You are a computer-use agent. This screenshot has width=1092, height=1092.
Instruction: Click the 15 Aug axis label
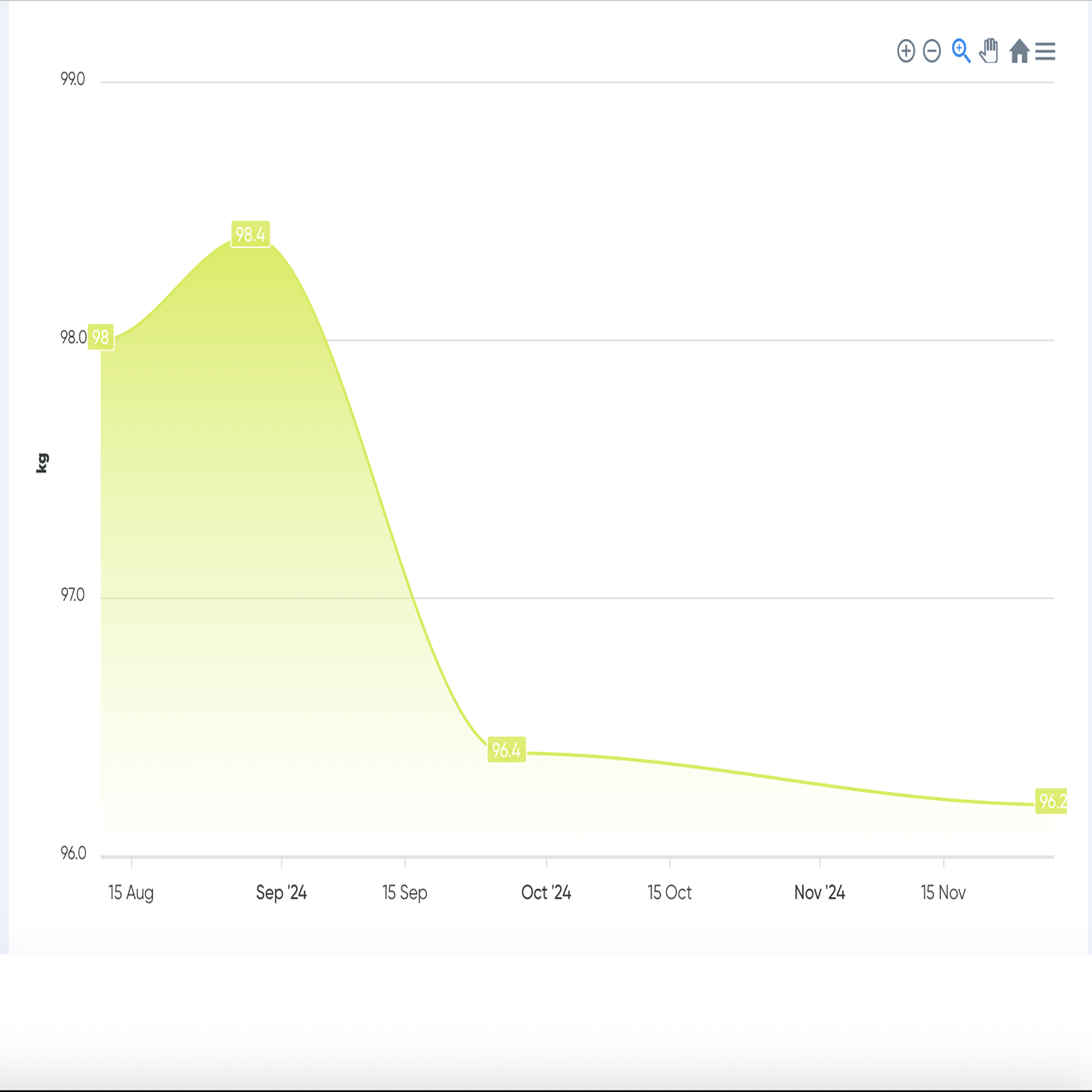[x=131, y=892]
